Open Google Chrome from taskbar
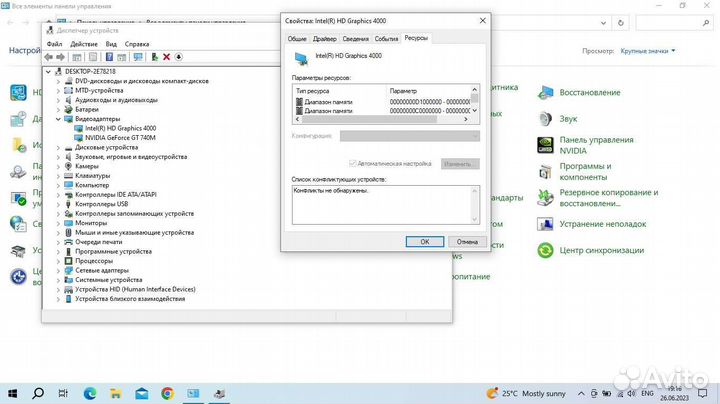 [x=167, y=393]
